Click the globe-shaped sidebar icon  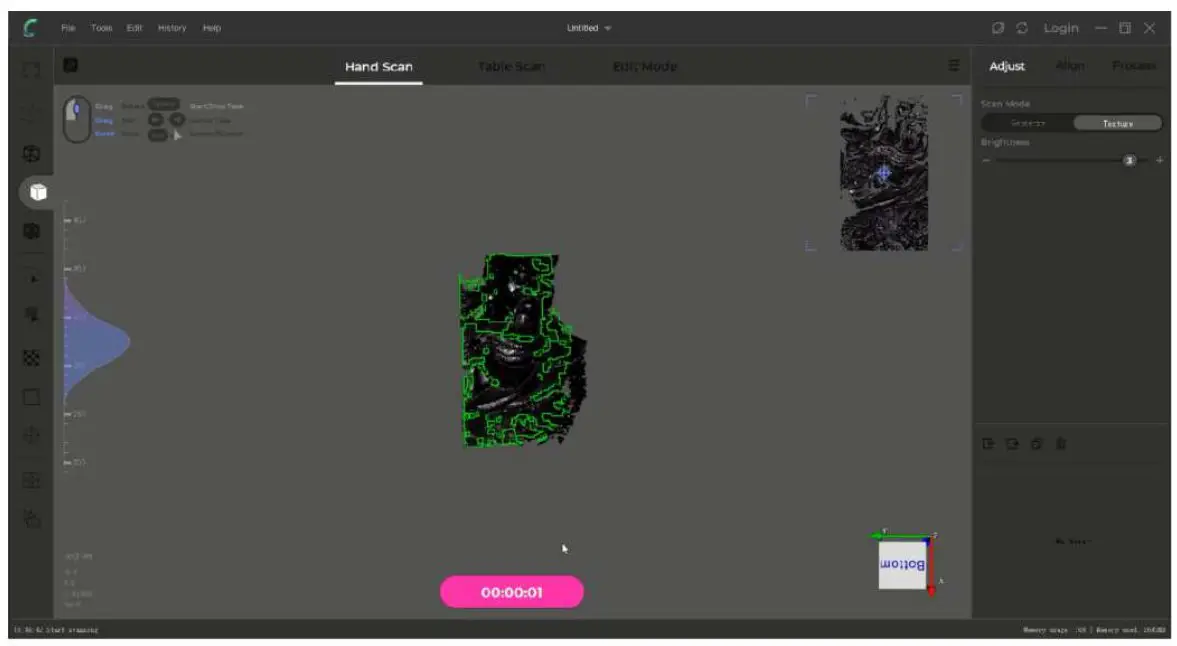pyautogui.click(x=31, y=154)
